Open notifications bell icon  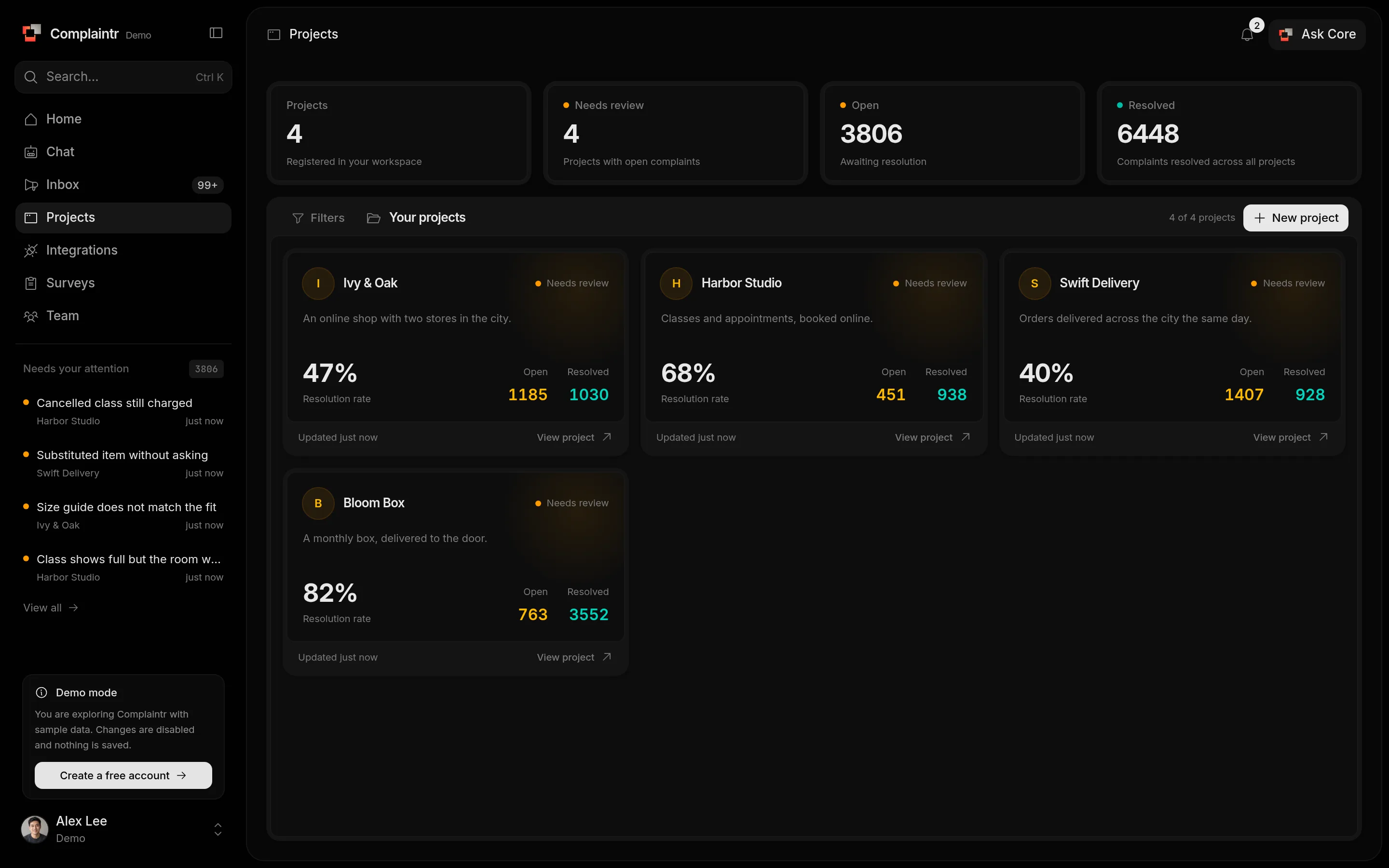1247,34
